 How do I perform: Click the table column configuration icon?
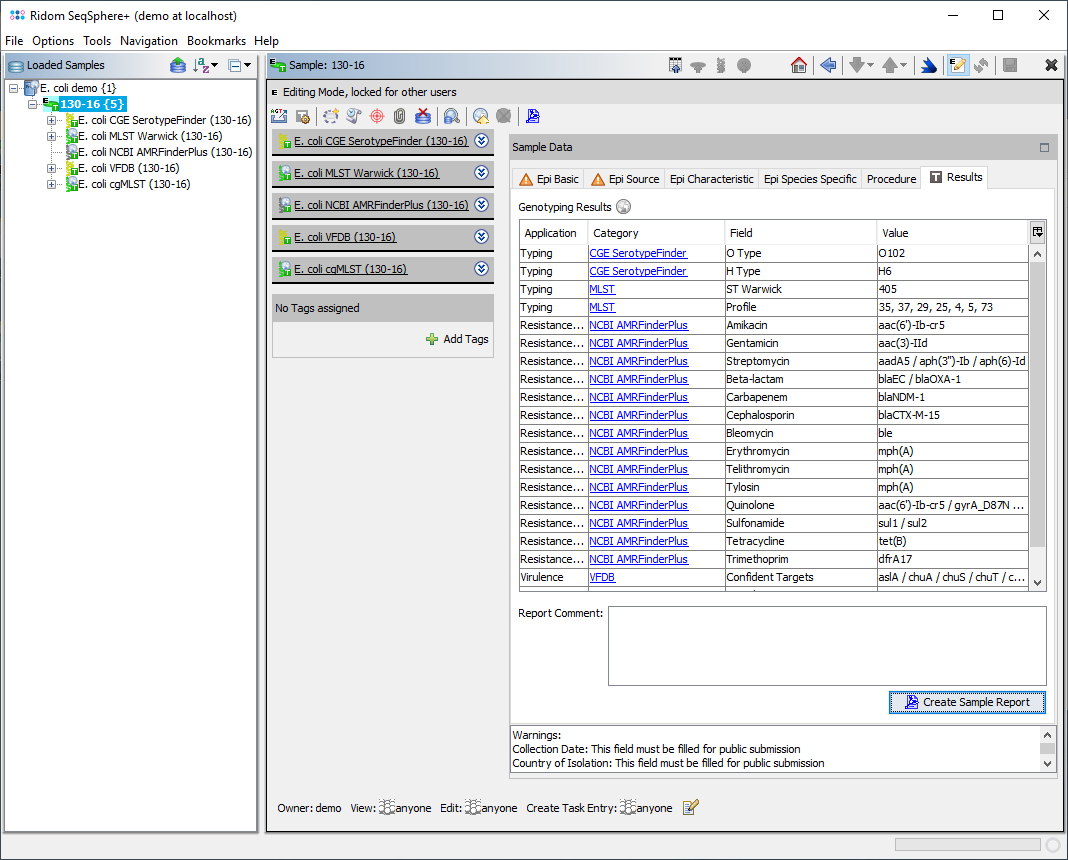(x=1038, y=232)
